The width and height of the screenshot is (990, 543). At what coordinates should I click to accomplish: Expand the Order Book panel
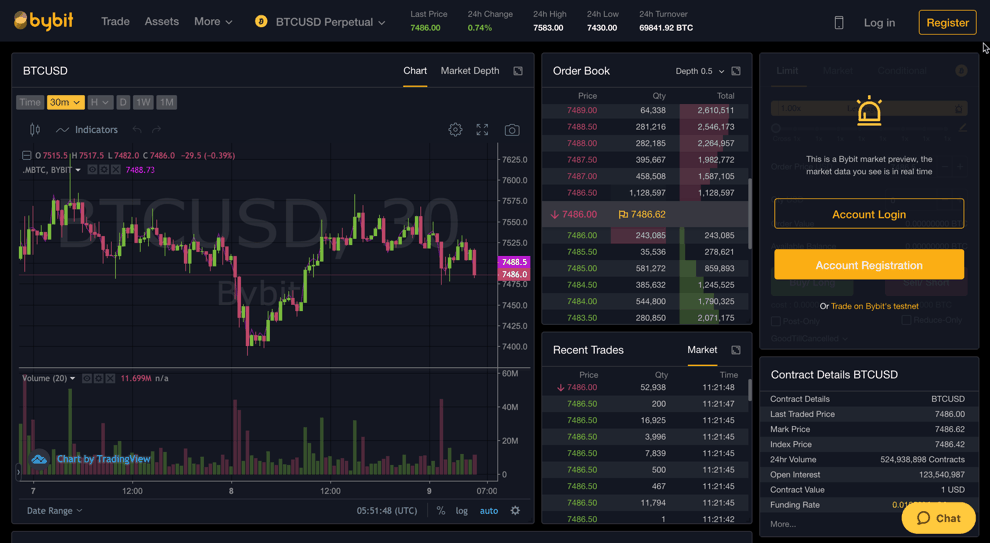click(736, 71)
